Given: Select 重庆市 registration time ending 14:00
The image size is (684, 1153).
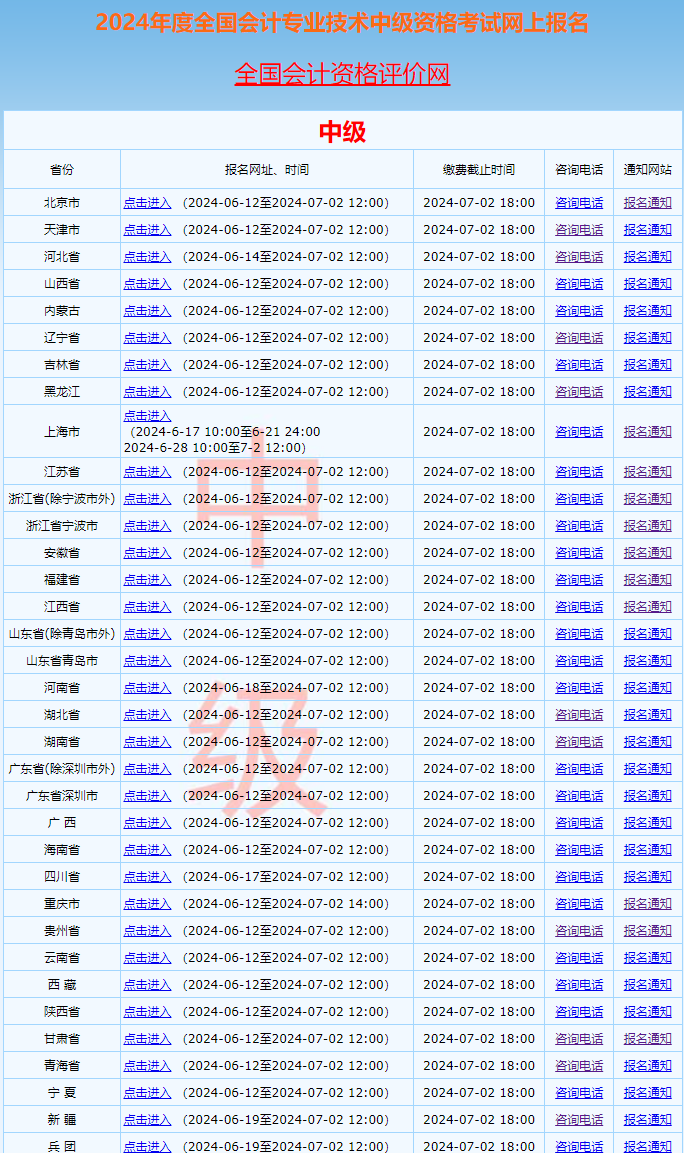Looking at the screenshot, I should [x=286, y=904].
